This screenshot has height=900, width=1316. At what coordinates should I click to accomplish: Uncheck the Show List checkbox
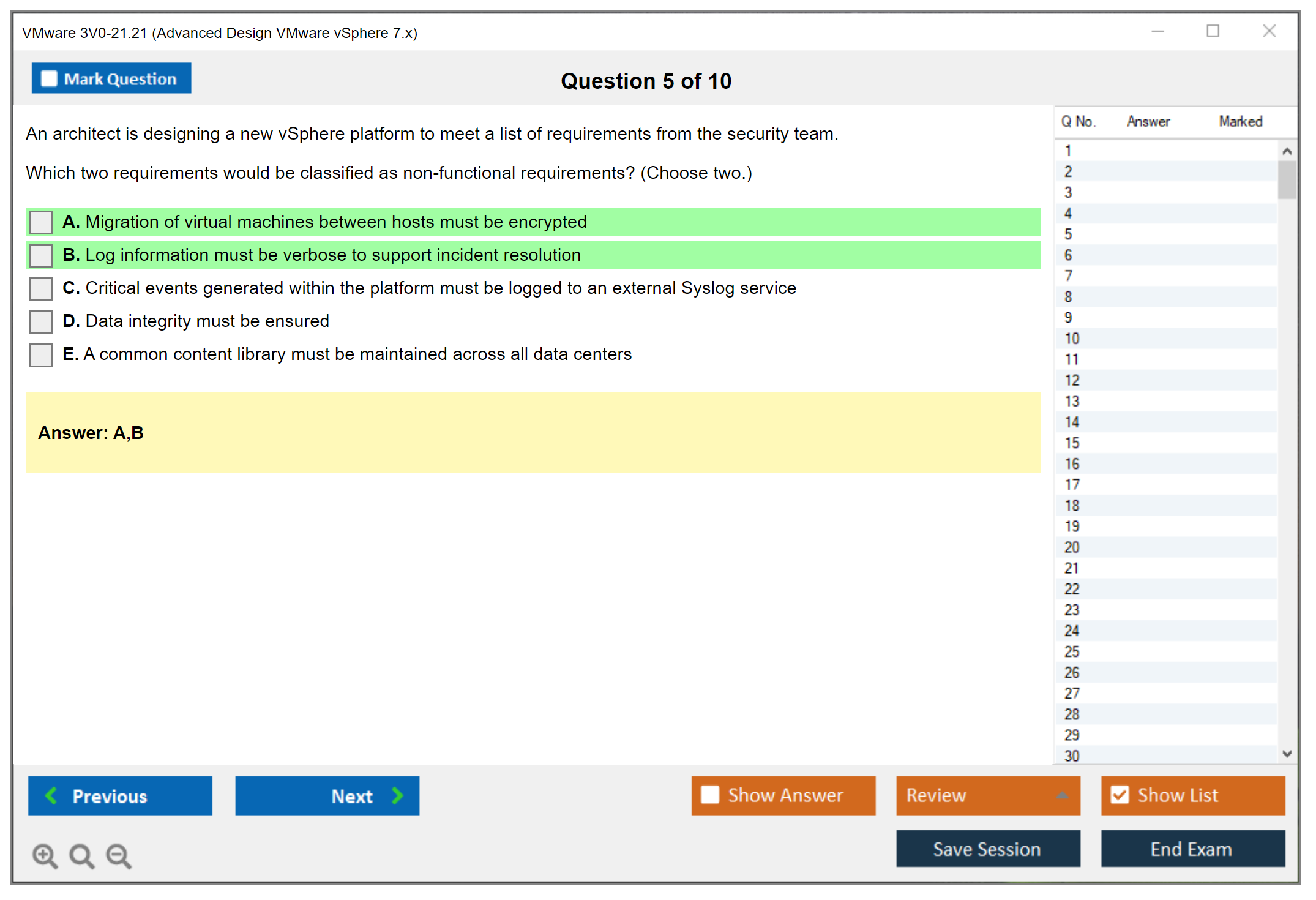[1120, 795]
